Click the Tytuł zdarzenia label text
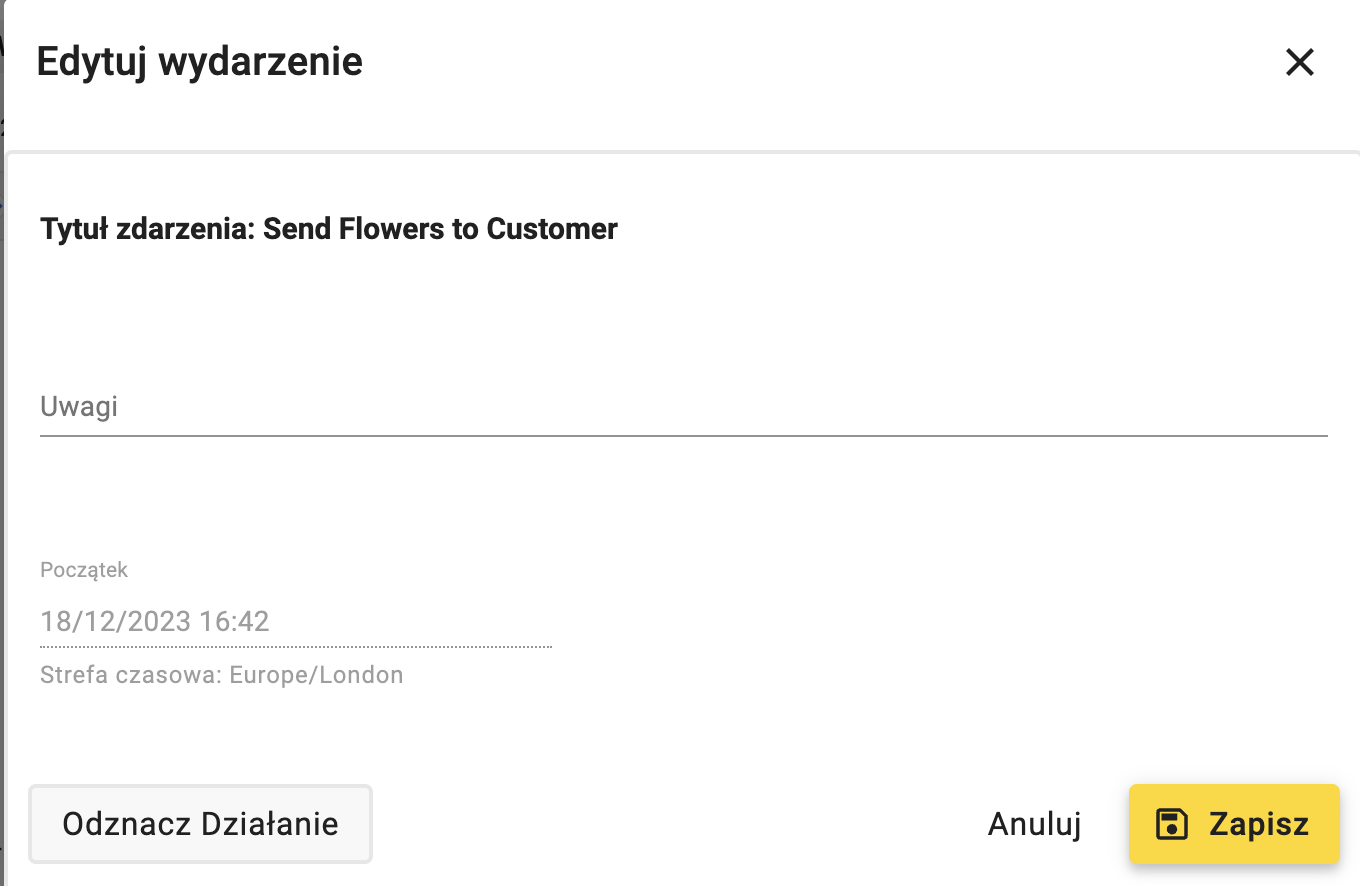This screenshot has width=1360, height=886. (147, 229)
